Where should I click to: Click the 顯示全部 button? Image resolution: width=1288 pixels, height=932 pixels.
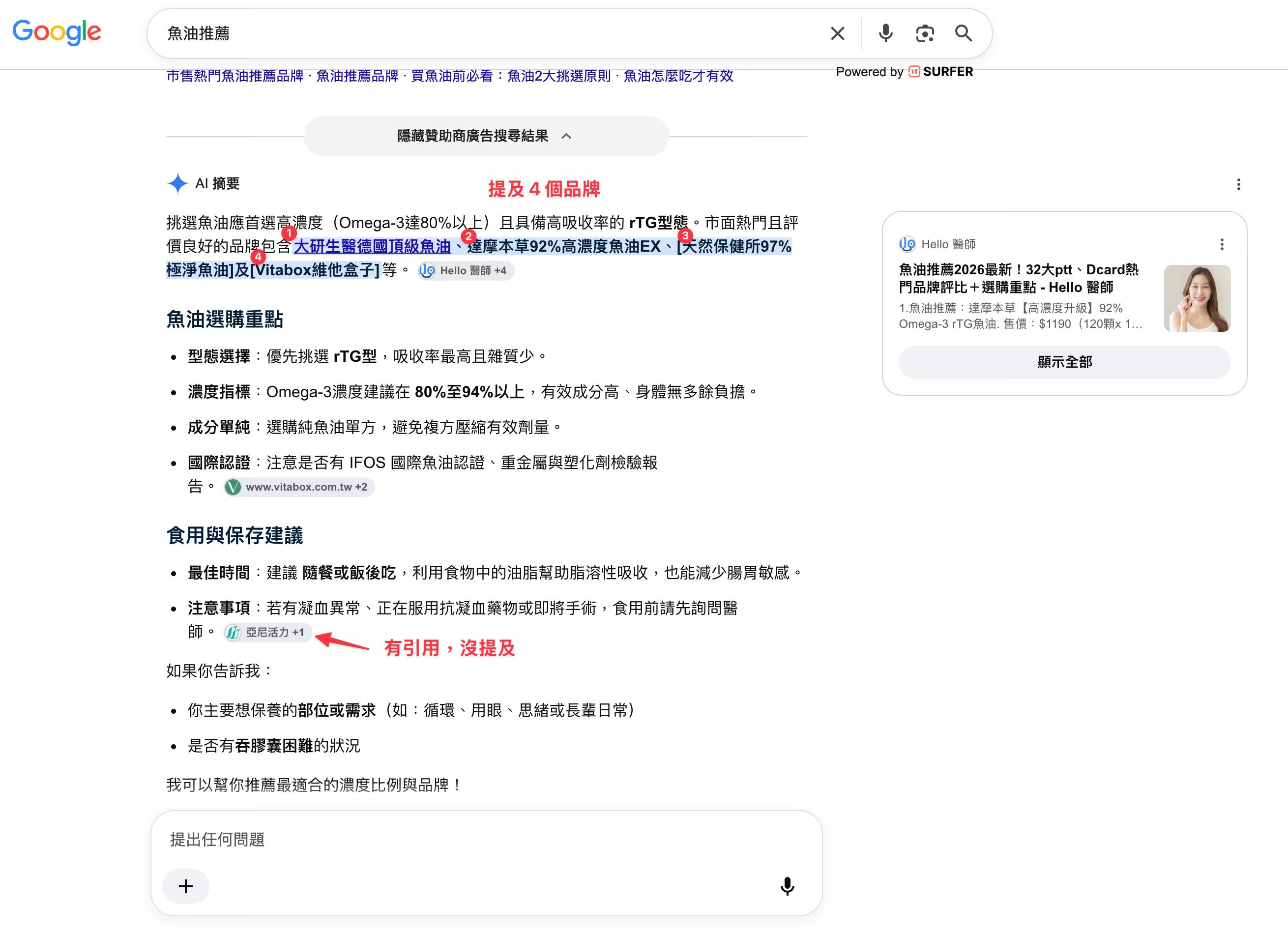pyautogui.click(x=1064, y=362)
